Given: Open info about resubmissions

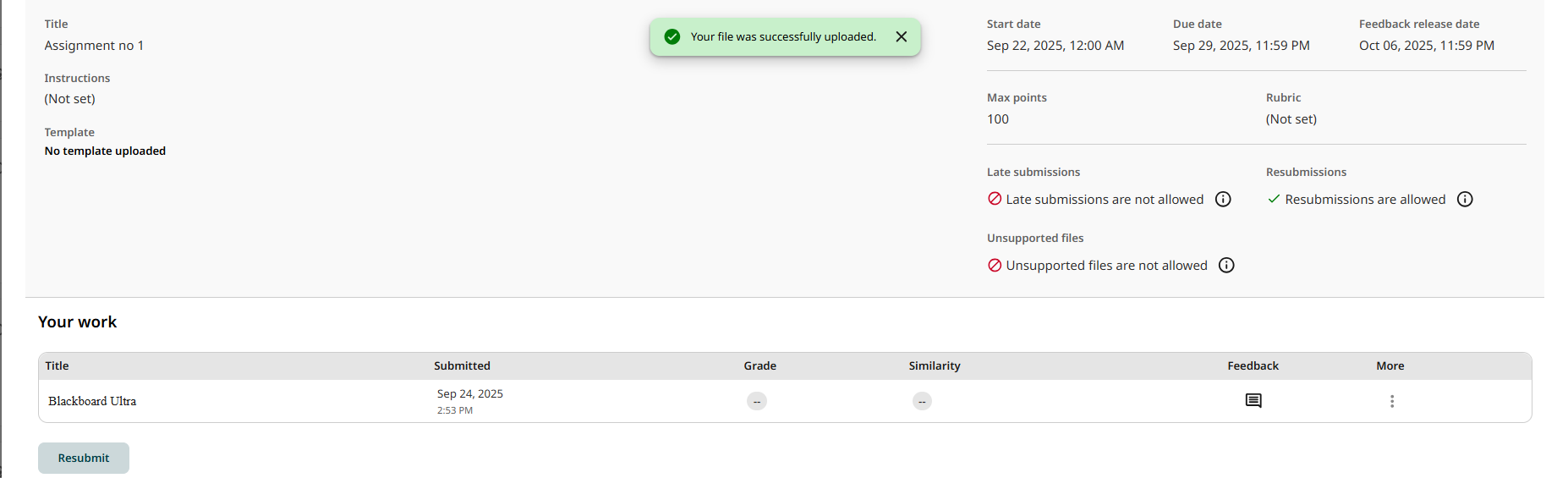Looking at the screenshot, I should click(1465, 200).
